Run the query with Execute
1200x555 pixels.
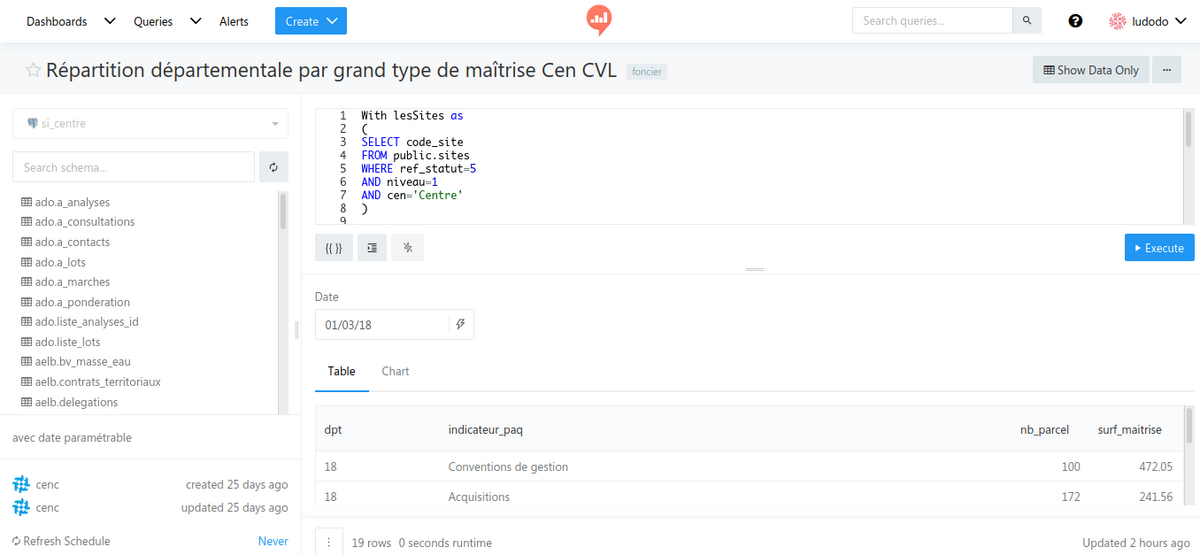tap(1159, 248)
